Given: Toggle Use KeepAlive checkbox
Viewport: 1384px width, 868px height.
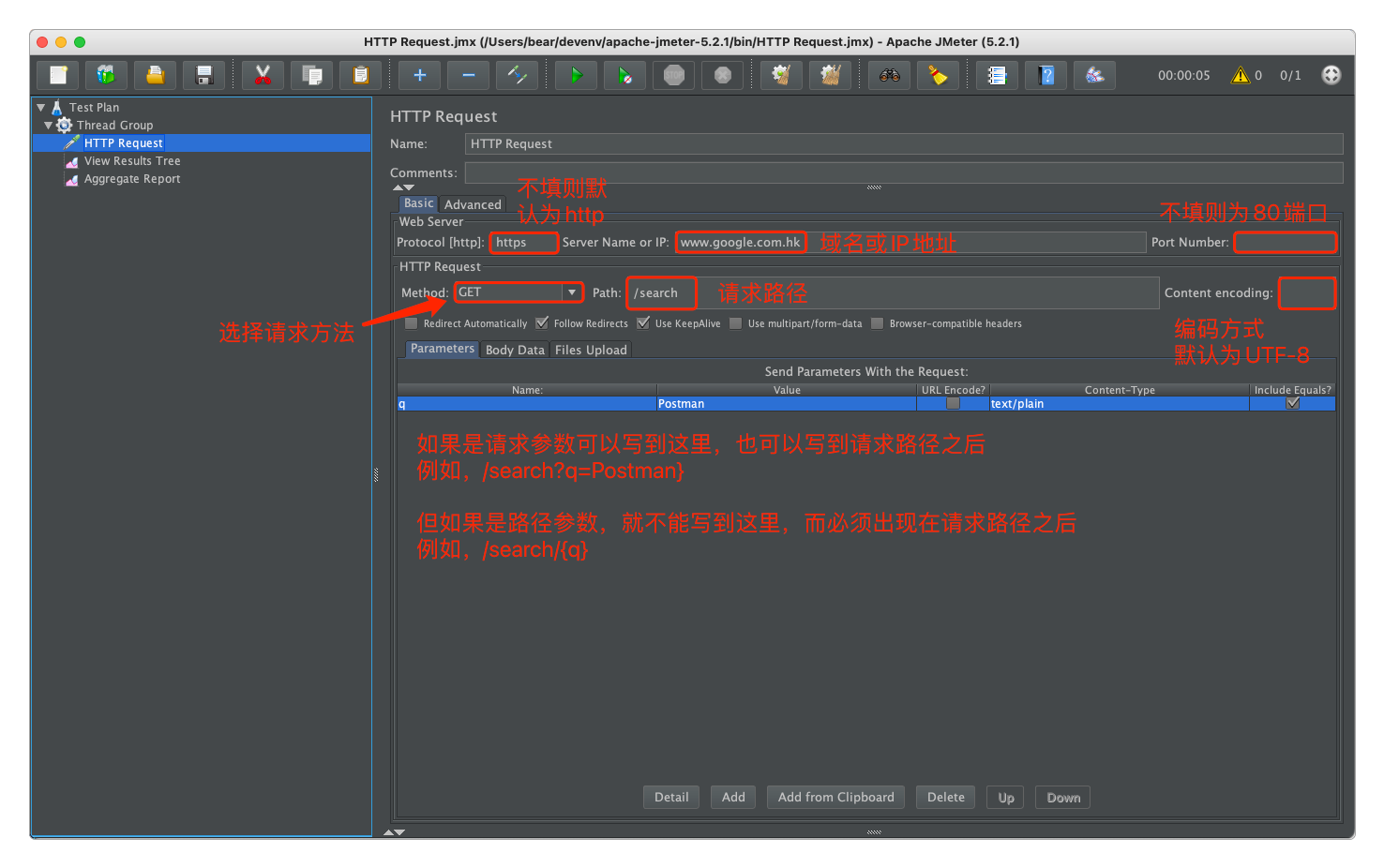Looking at the screenshot, I should [642, 323].
